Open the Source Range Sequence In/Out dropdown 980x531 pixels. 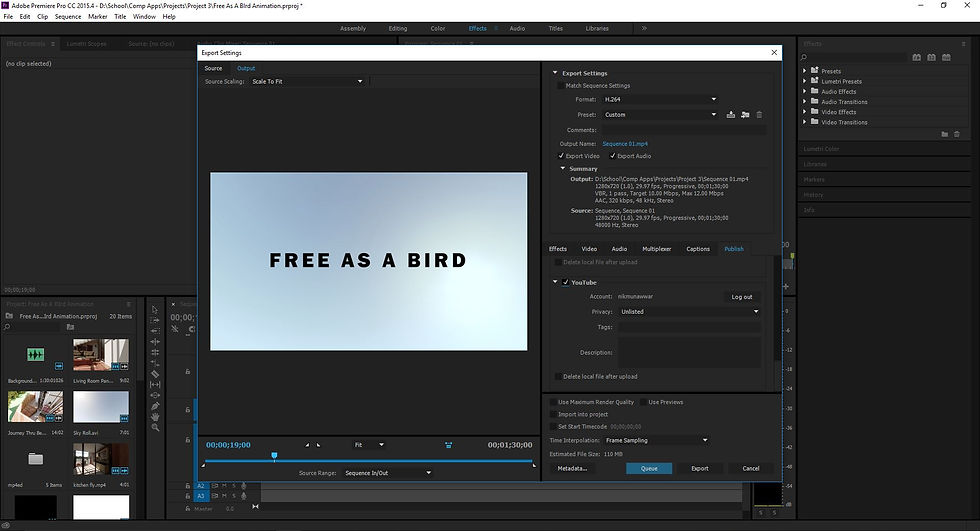(388, 473)
